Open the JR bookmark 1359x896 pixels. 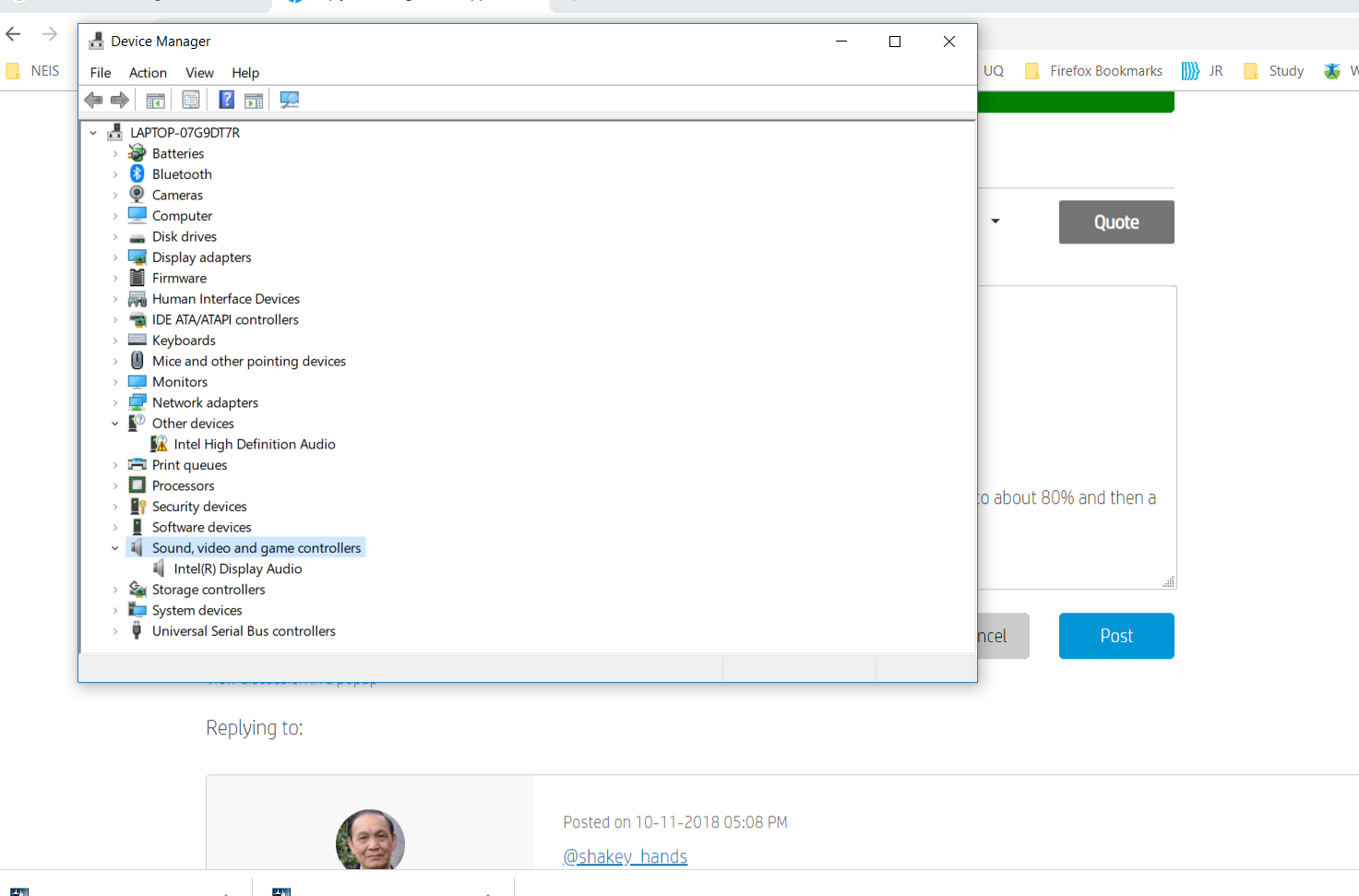point(1202,71)
